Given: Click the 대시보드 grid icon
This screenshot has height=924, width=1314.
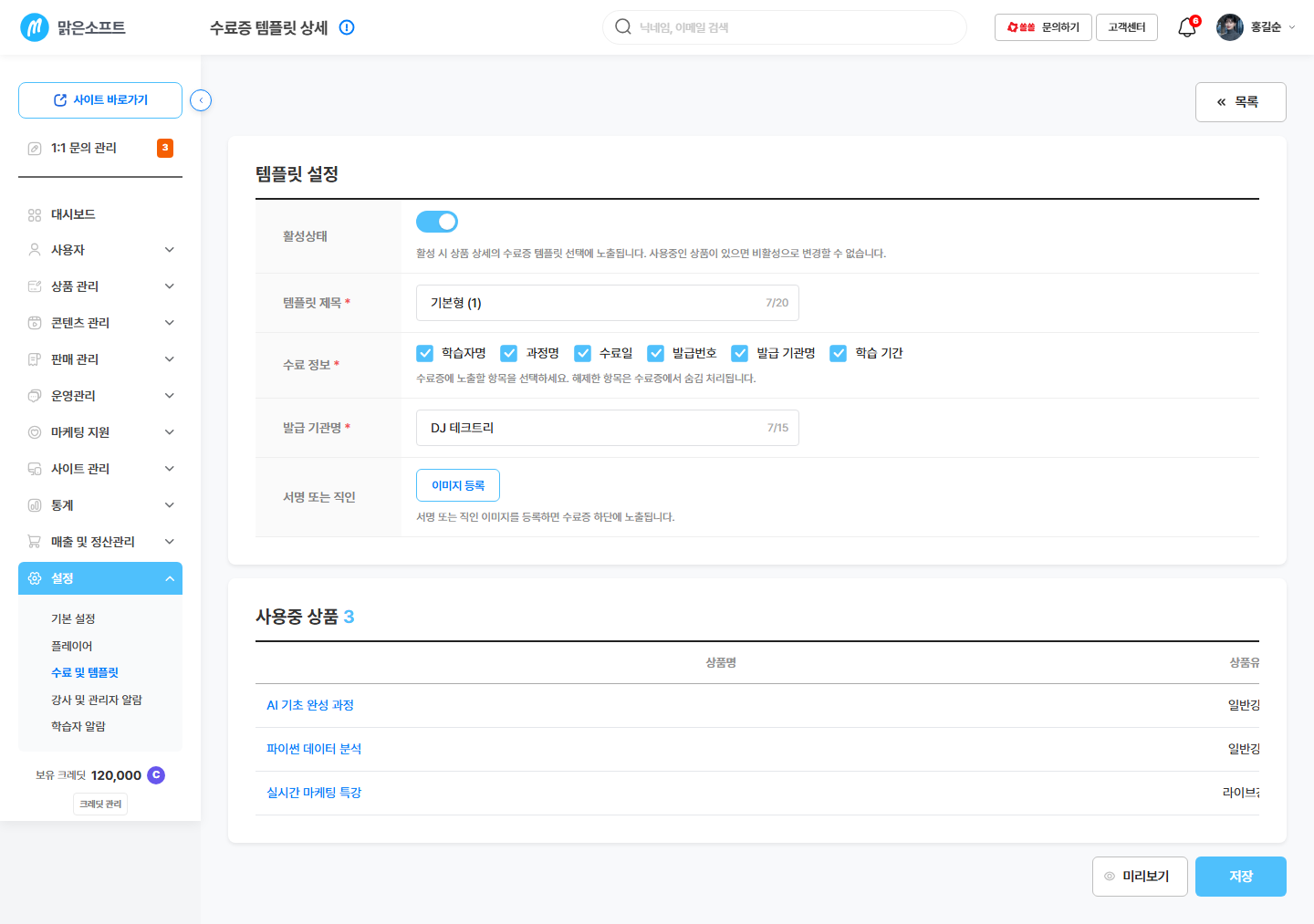Looking at the screenshot, I should click(35, 215).
